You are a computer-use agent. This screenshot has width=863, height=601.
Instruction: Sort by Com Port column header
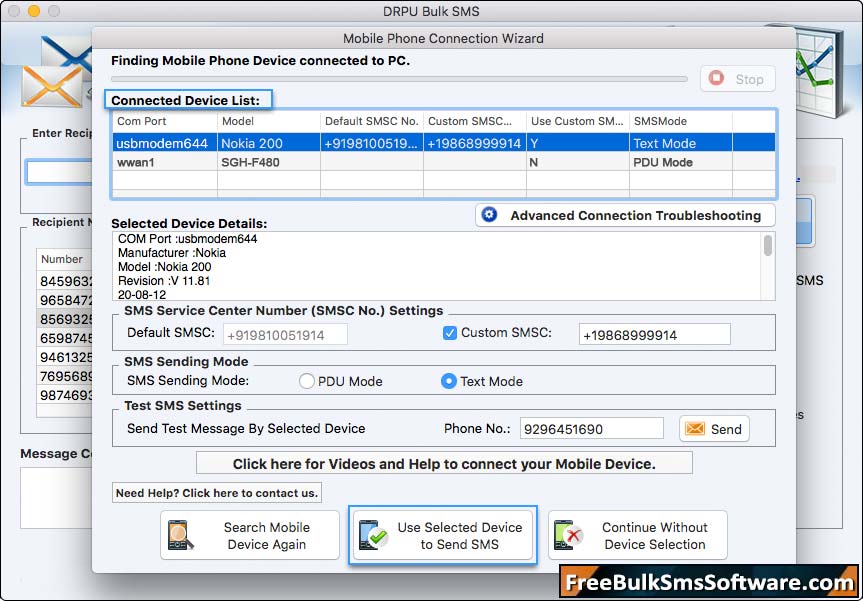pos(165,121)
